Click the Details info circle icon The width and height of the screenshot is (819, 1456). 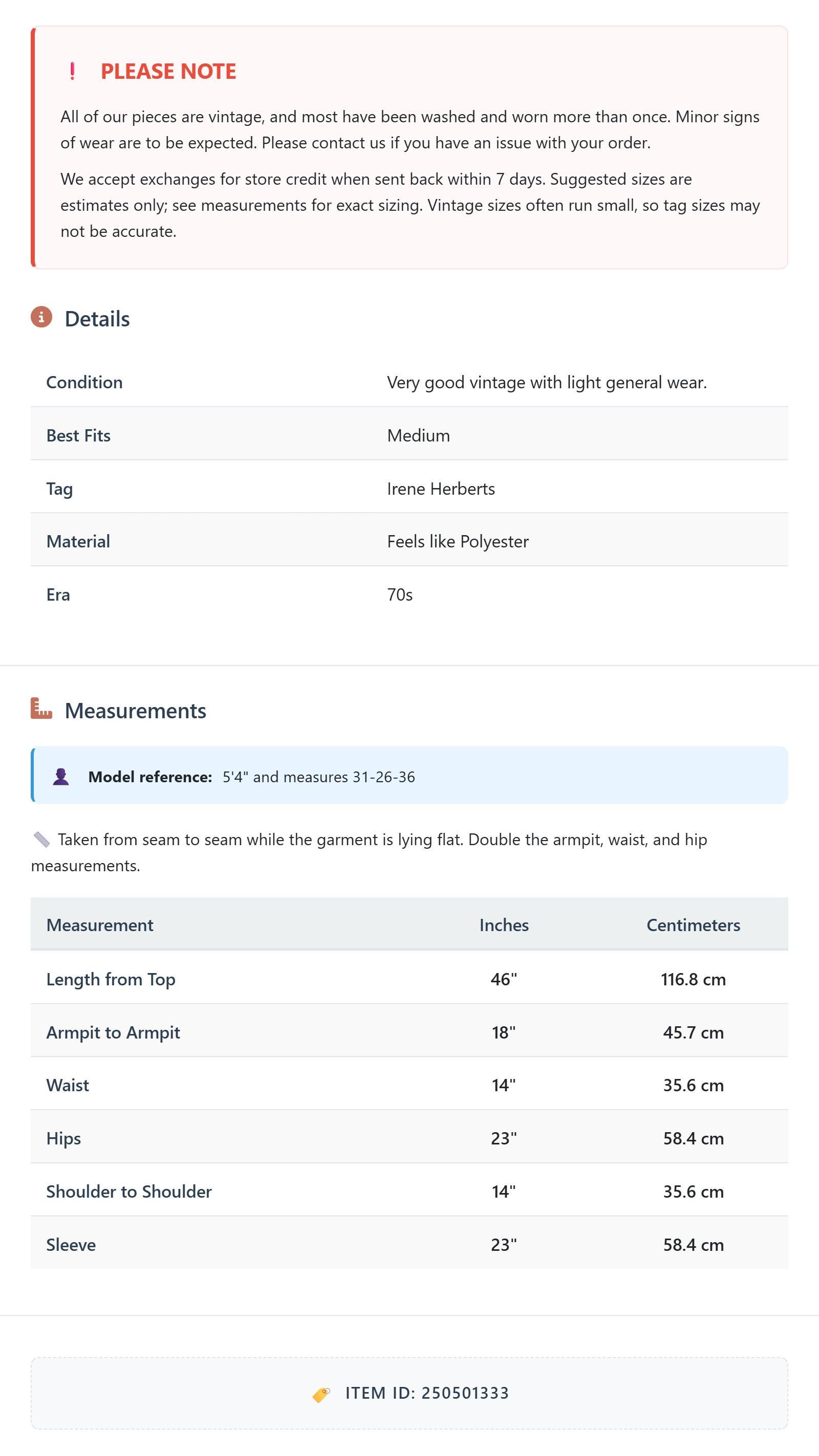(41, 317)
